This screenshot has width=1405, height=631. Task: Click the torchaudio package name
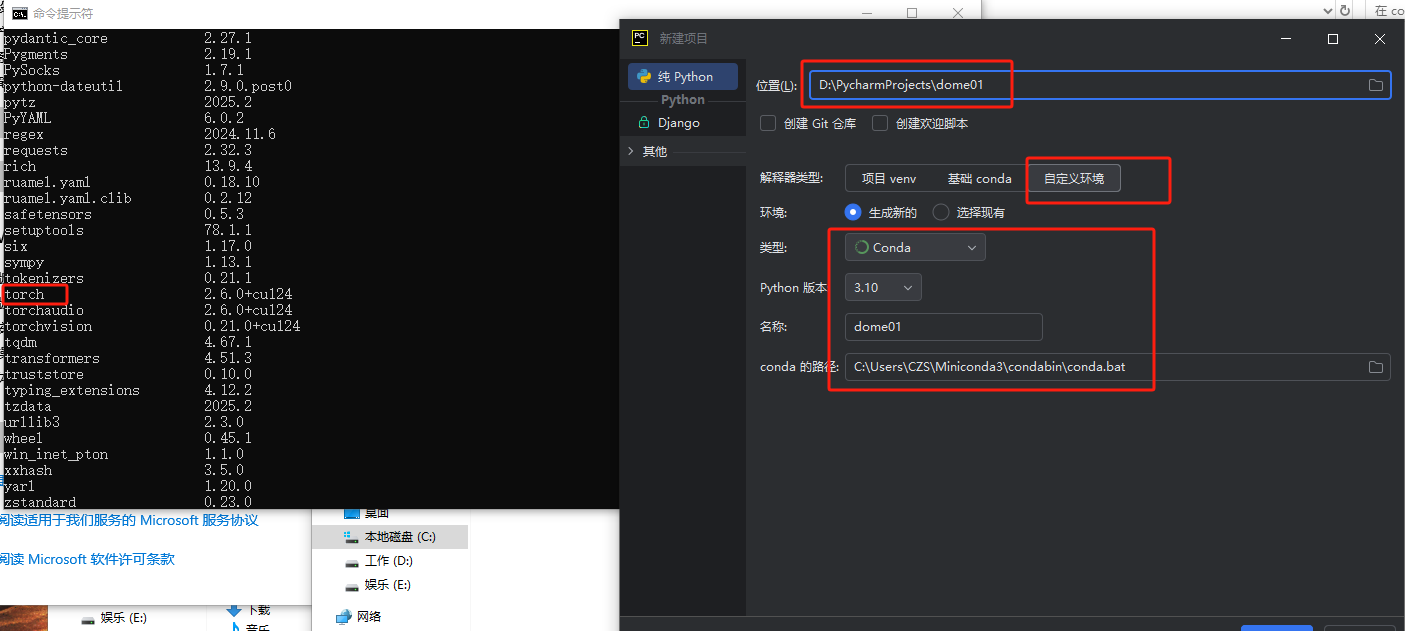[44, 311]
